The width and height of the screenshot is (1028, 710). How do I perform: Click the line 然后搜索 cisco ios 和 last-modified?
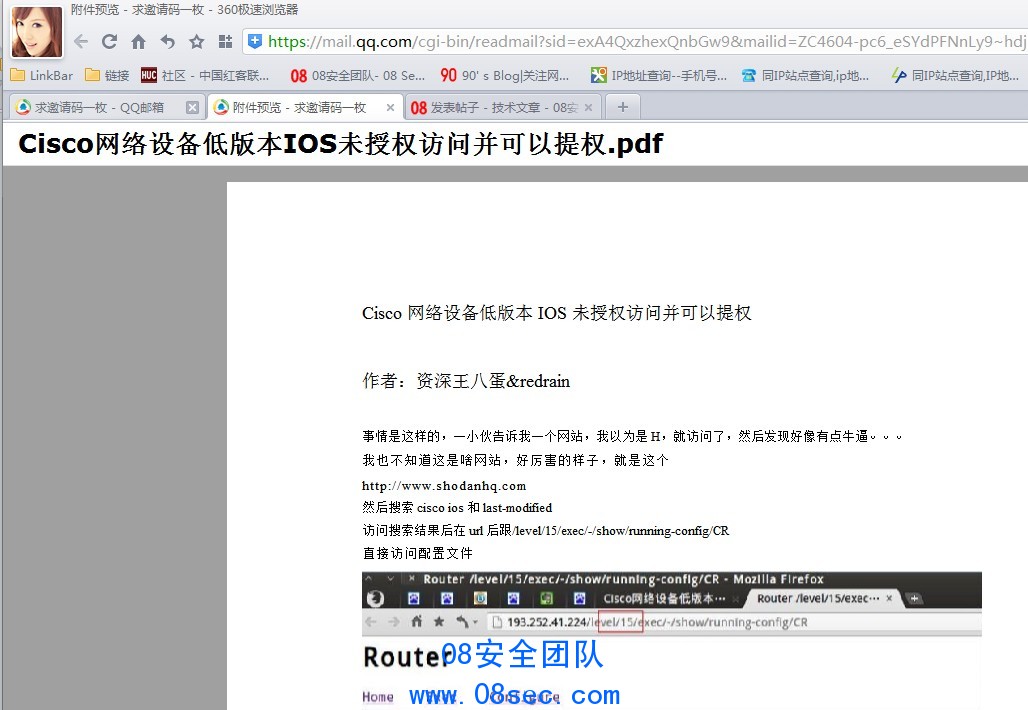pos(457,508)
